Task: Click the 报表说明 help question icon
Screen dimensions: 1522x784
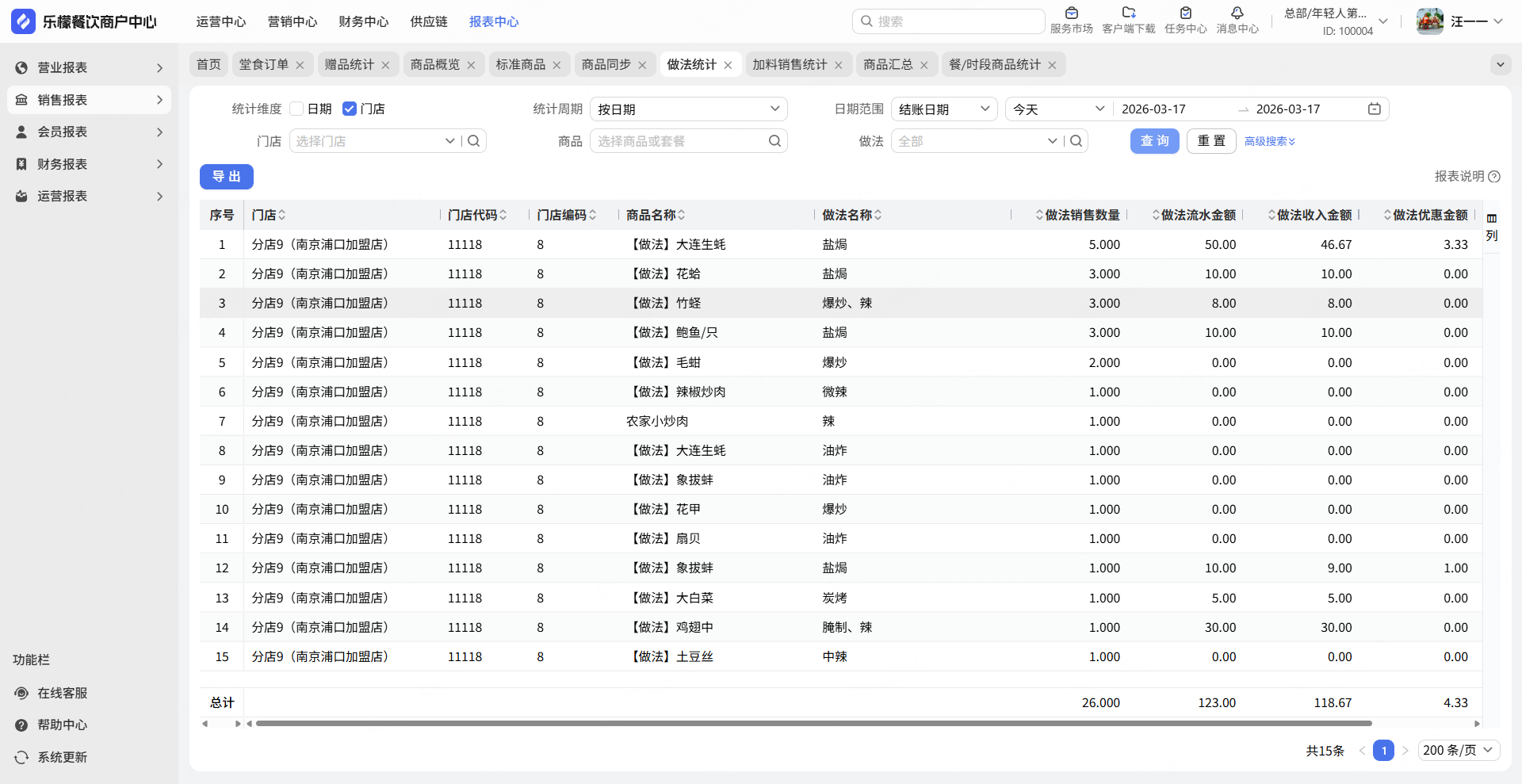Action: [1494, 177]
